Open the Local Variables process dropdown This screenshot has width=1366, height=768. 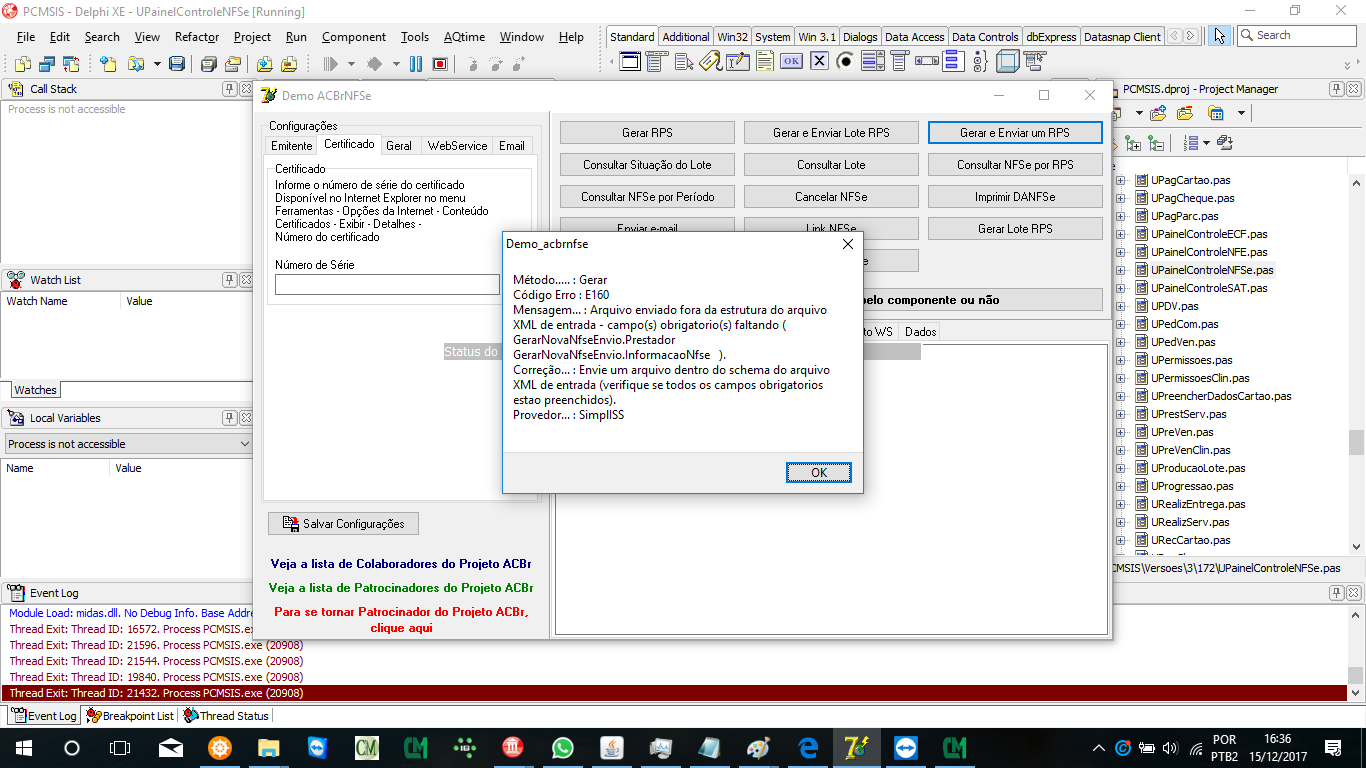tap(245, 444)
